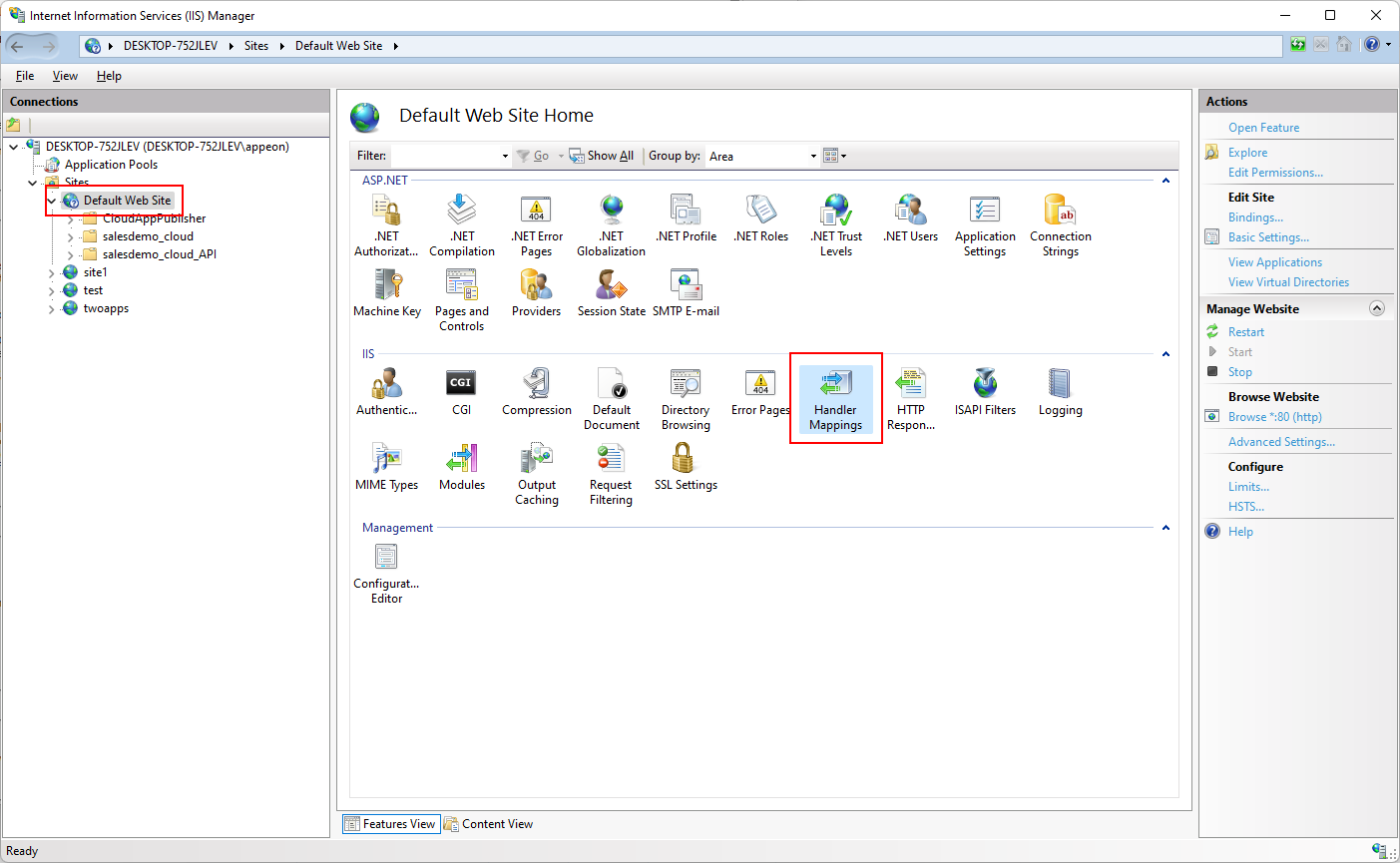Collapse the ASP.NET group section

point(1166,181)
